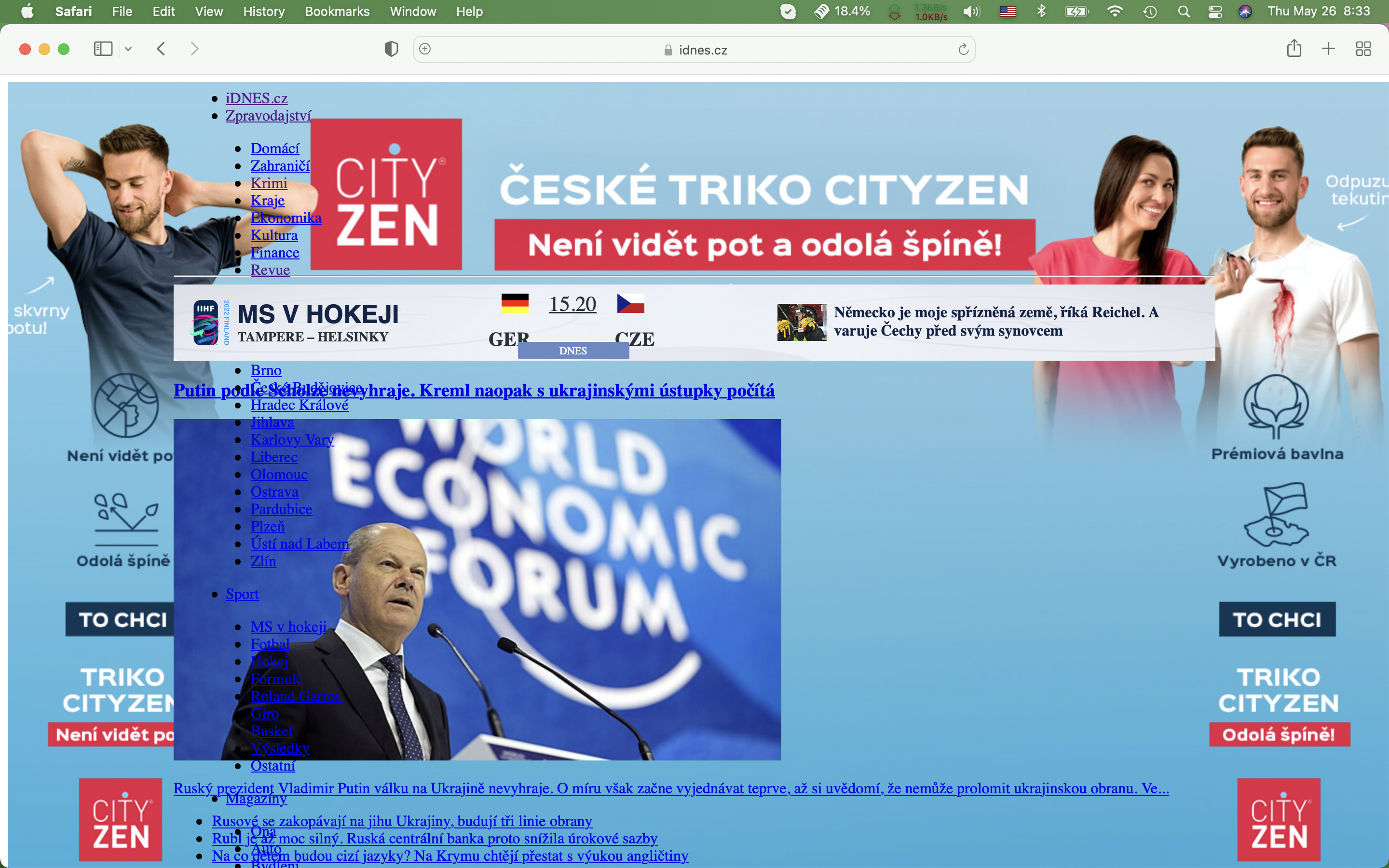1389x868 pixels.
Task: Click the German flag icon
Action: tap(515, 303)
